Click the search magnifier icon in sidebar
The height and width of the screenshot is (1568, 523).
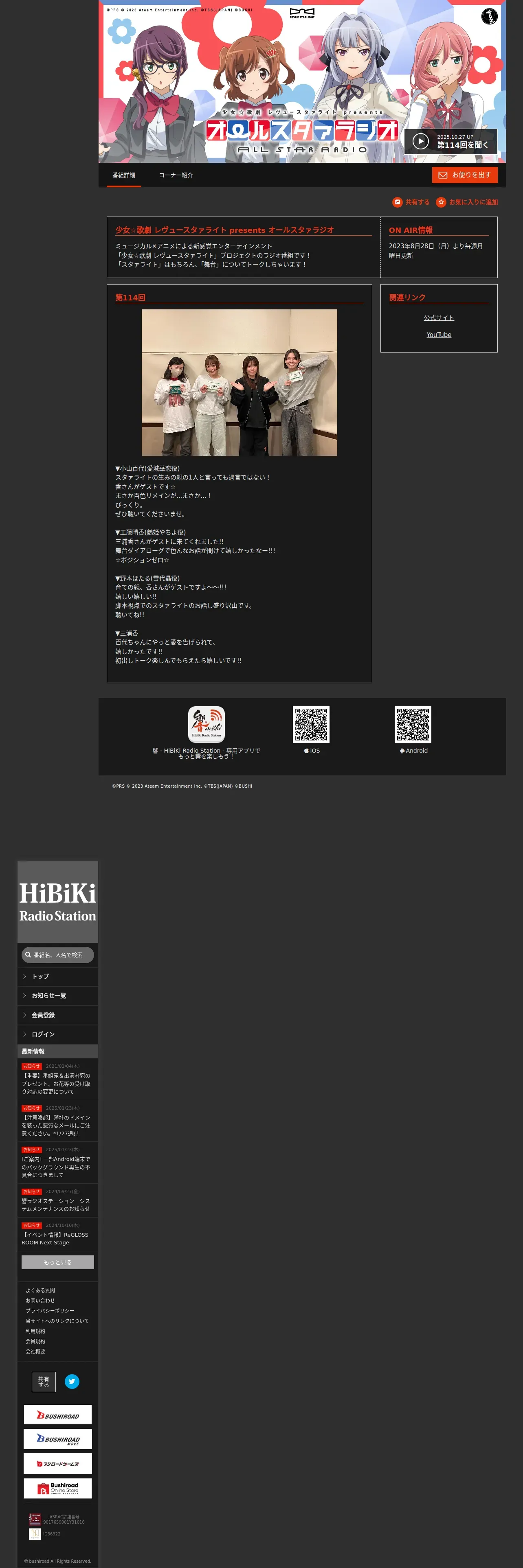coord(28,955)
